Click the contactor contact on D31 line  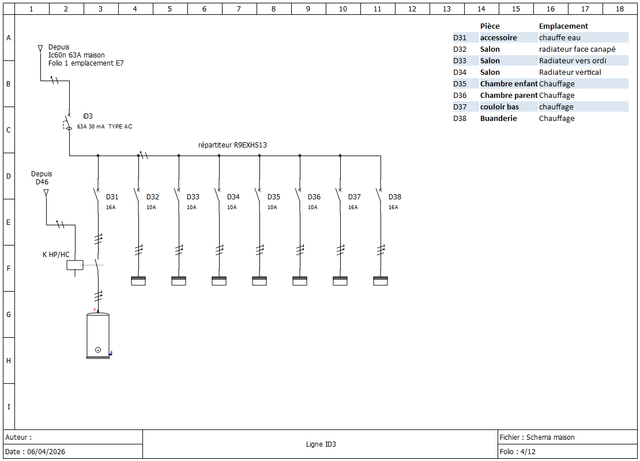(97, 265)
